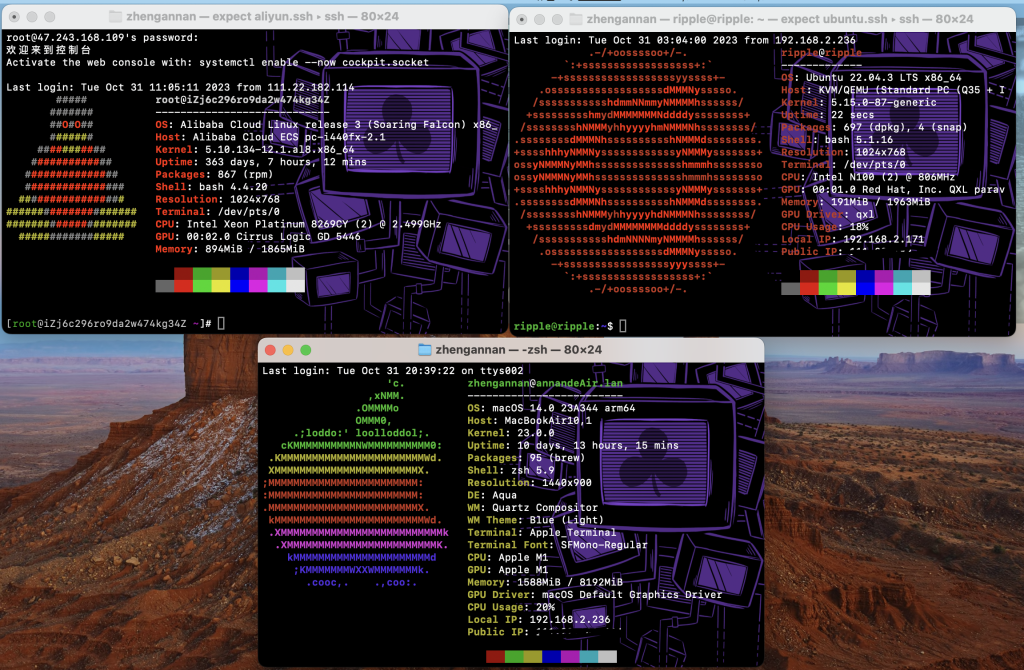
Task: Click the 'Uptime: 22 secs' line
Action: (x=827, y=115)
